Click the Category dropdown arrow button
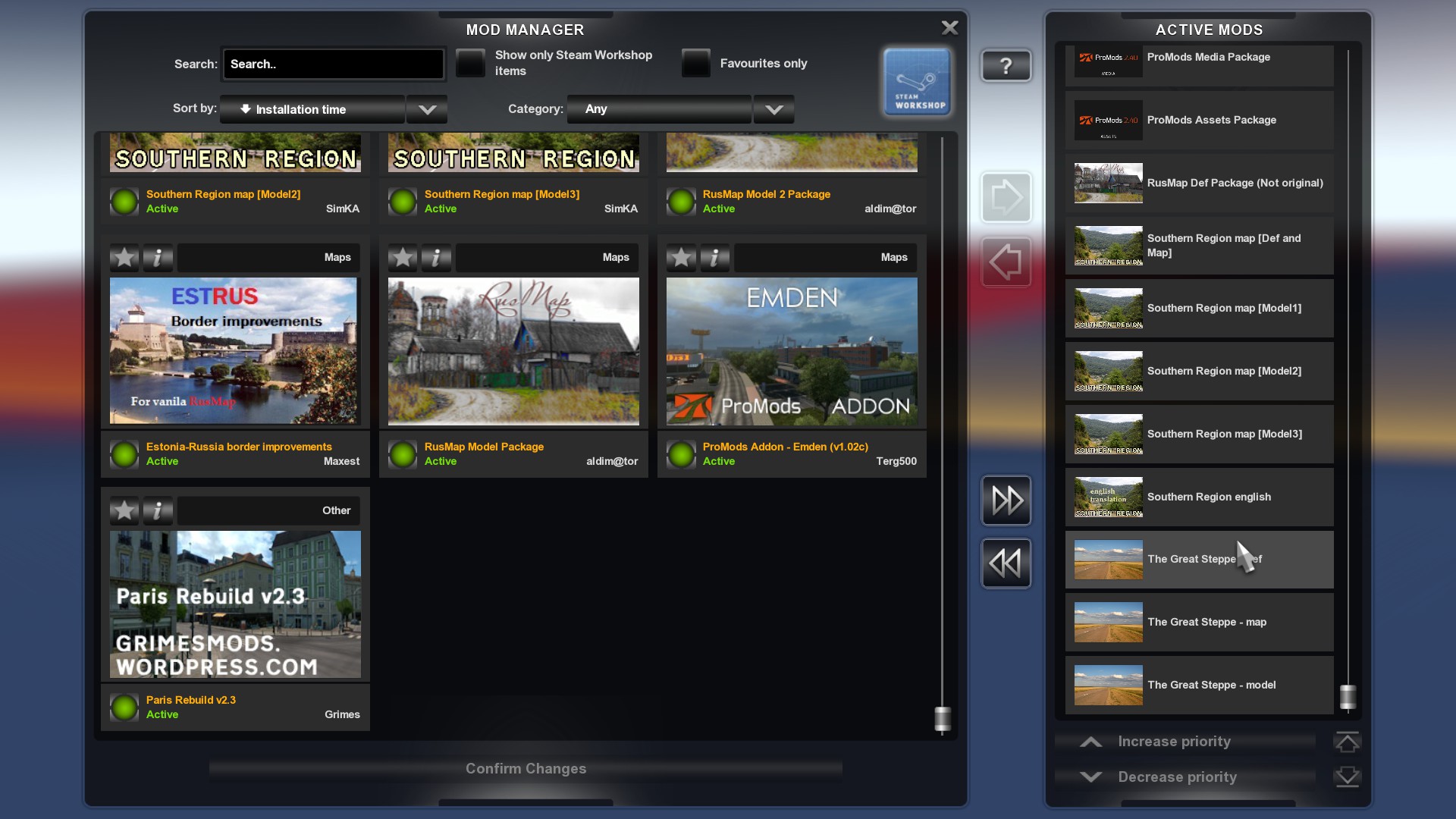1456x819 pixels. (x=773, y=109)
